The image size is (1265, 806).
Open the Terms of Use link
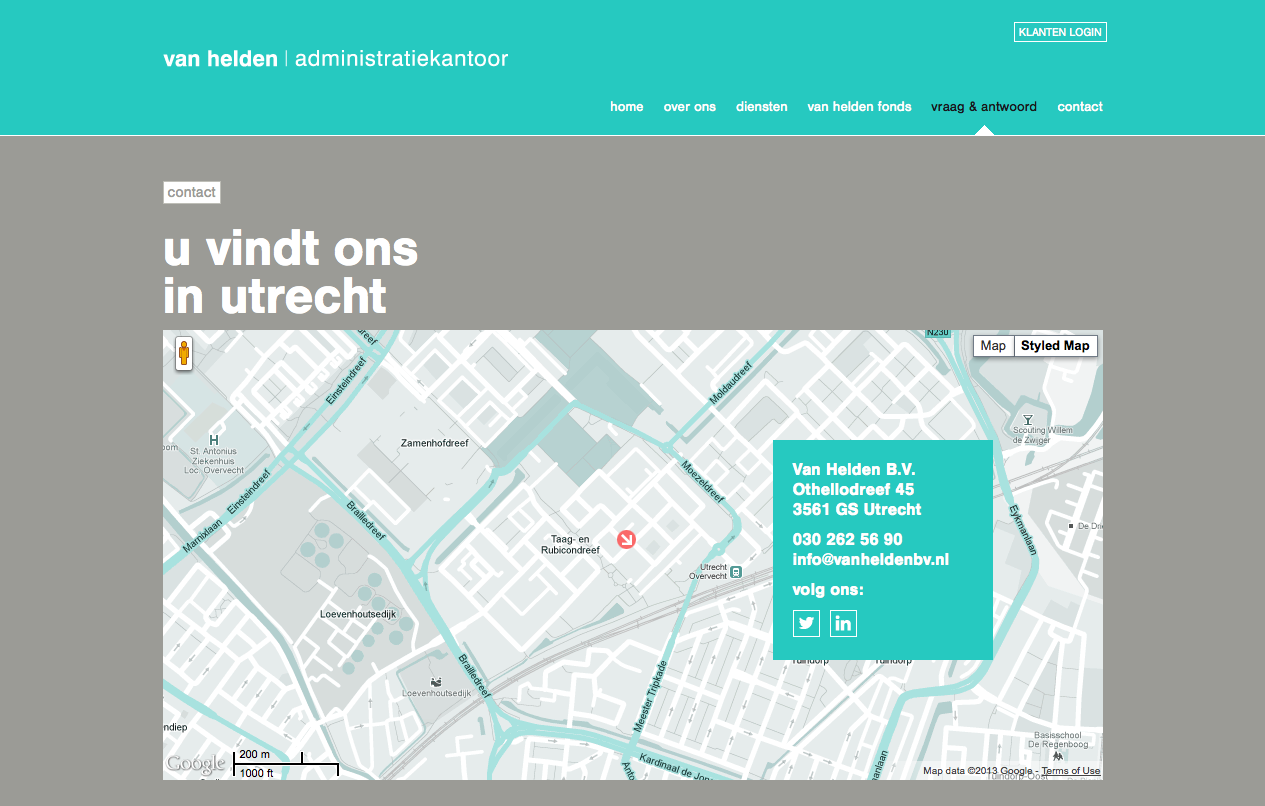[1071, 771]
